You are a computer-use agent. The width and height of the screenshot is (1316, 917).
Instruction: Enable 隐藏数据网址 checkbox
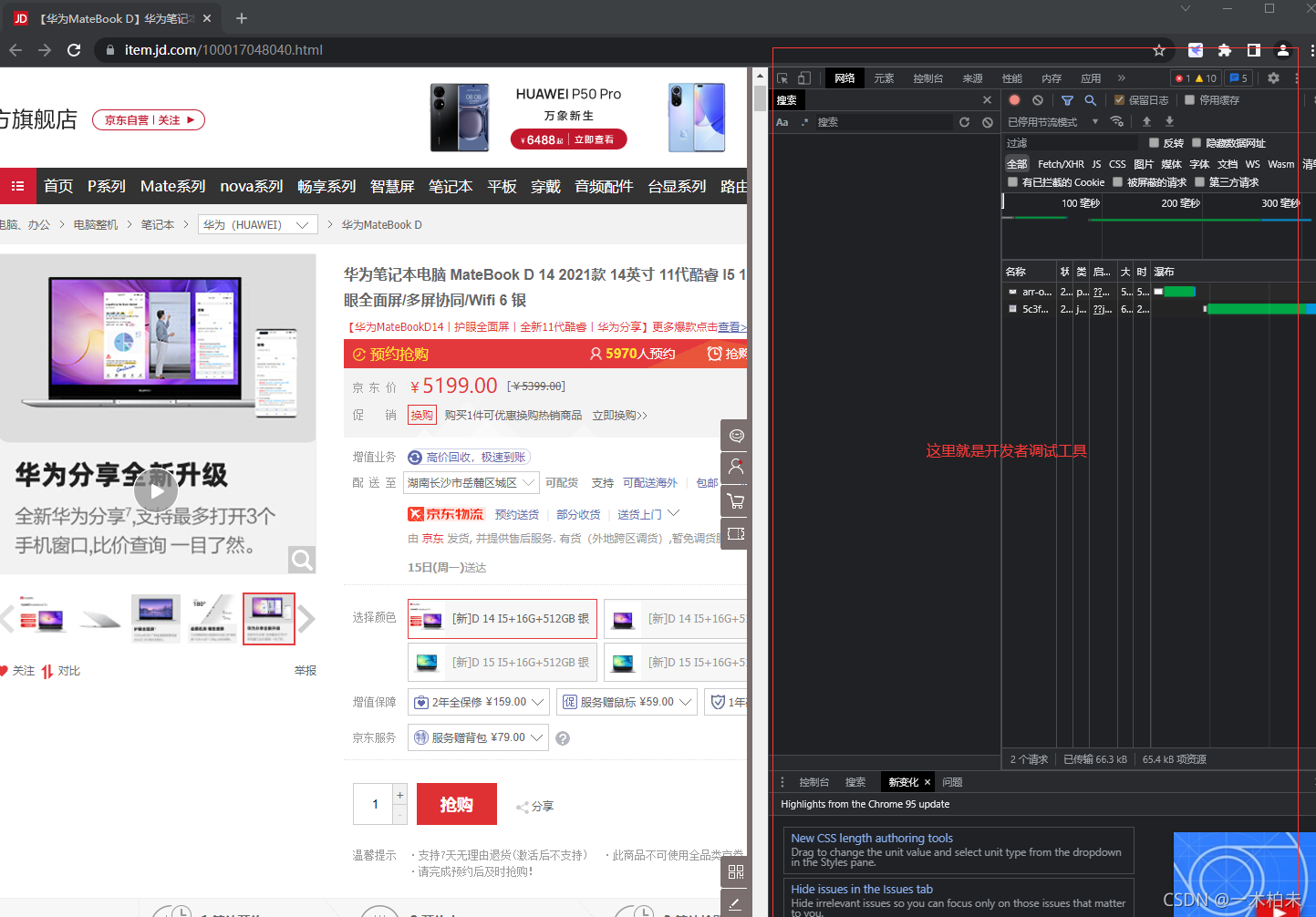[x=1197, y=143]
